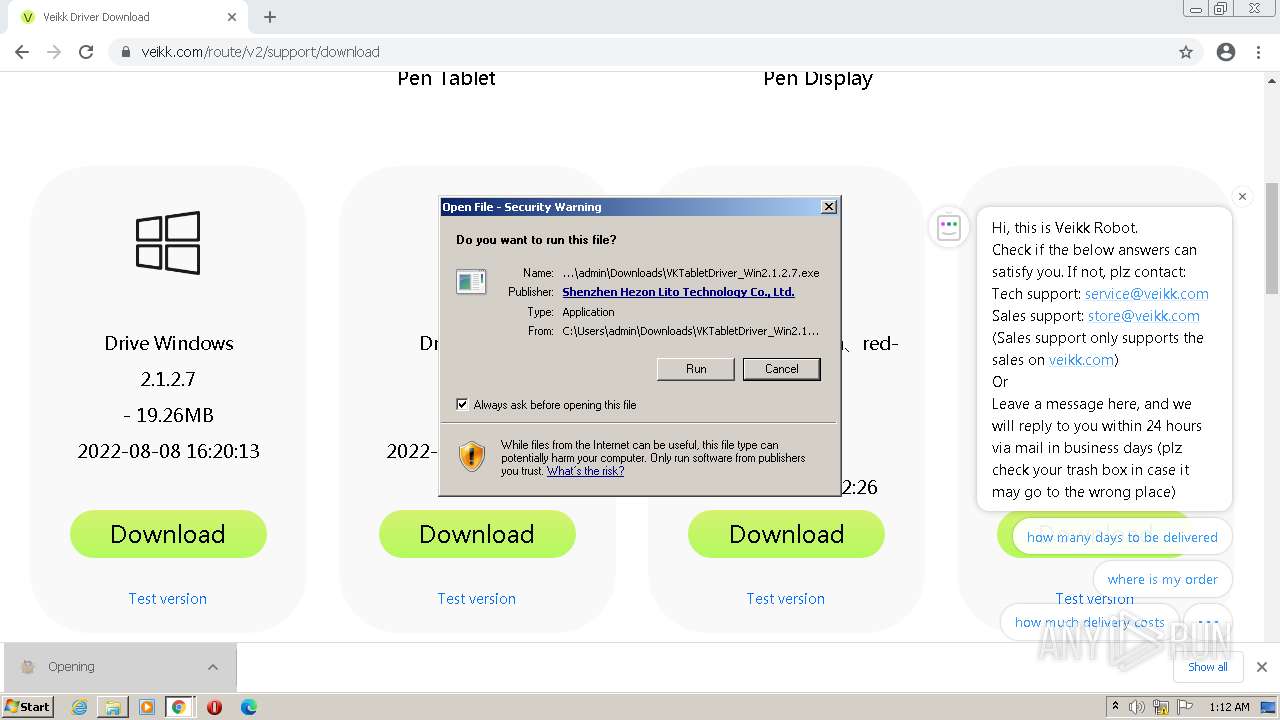Launch Microsoft Edge from taskbar

[249, 707]
